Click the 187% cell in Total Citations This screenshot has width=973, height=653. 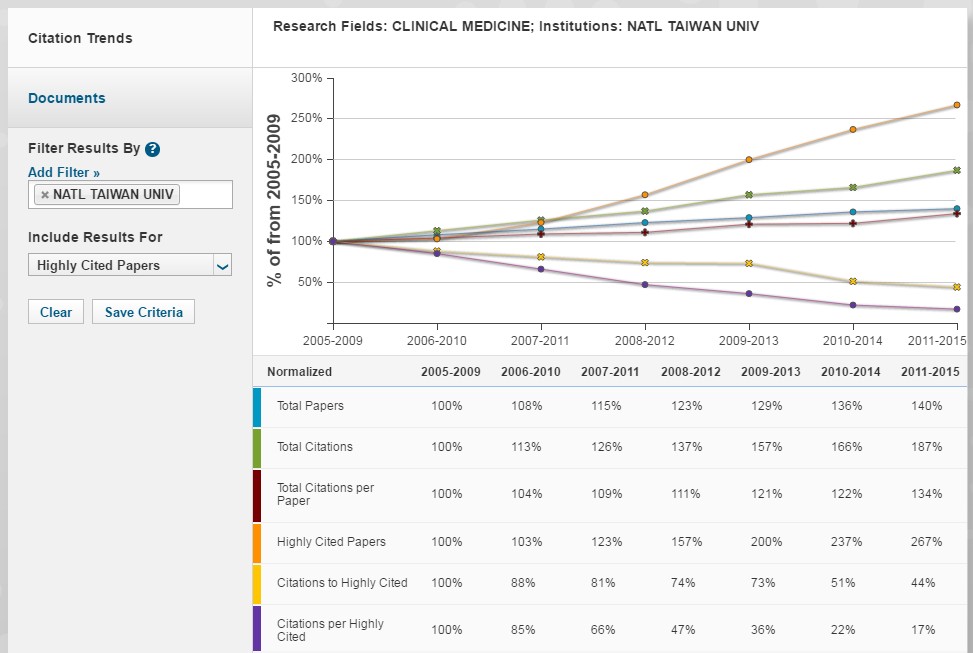pyautogui.click(x=926, y=447)
